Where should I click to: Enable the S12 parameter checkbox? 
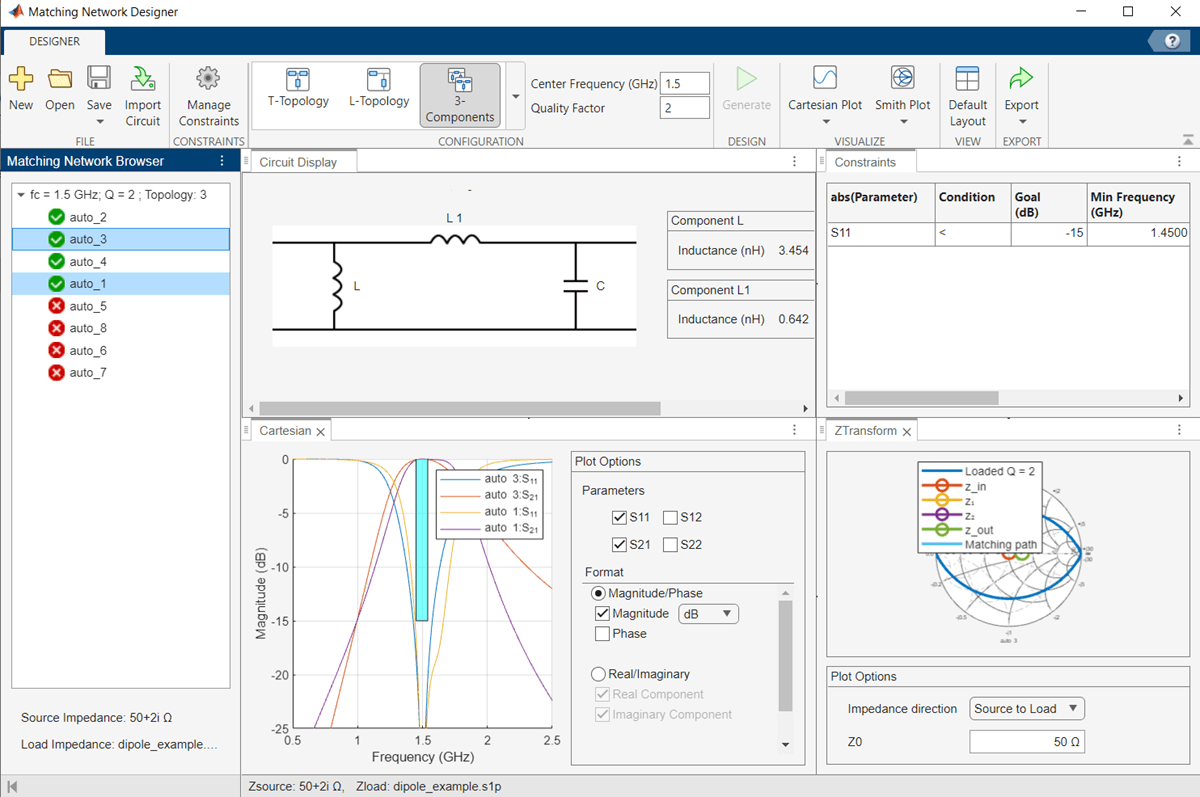(671, 517)
